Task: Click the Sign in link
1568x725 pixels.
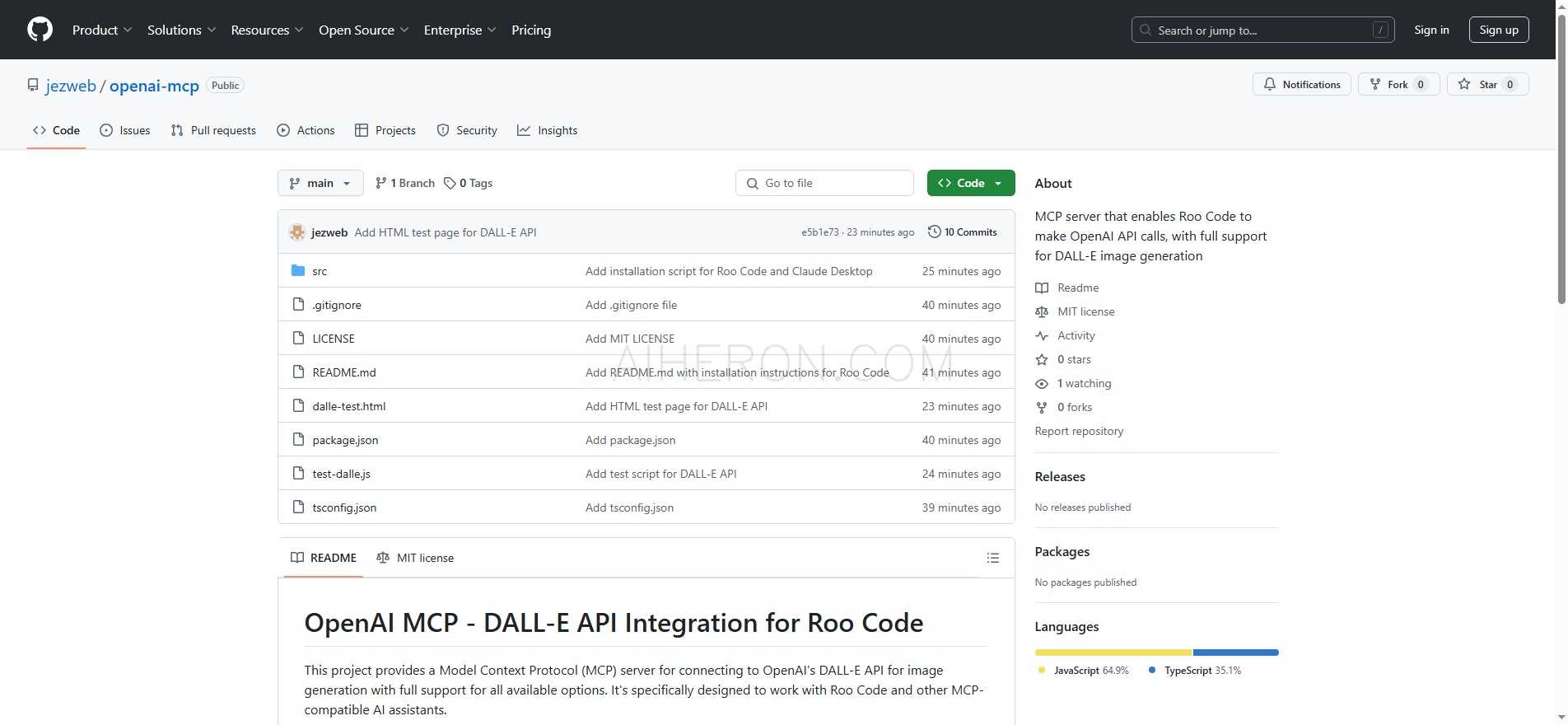Action: [x=1431, y=30]
